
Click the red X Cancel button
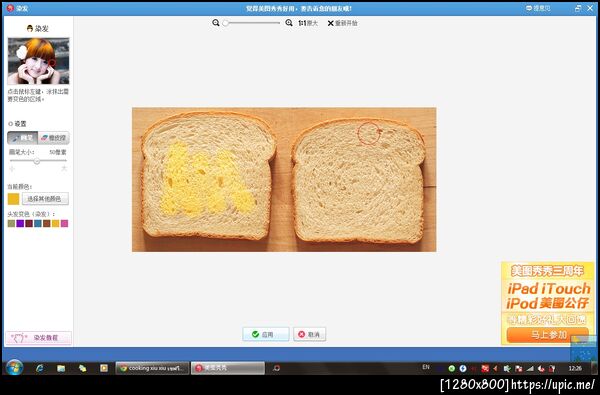(x=310, y=334)
